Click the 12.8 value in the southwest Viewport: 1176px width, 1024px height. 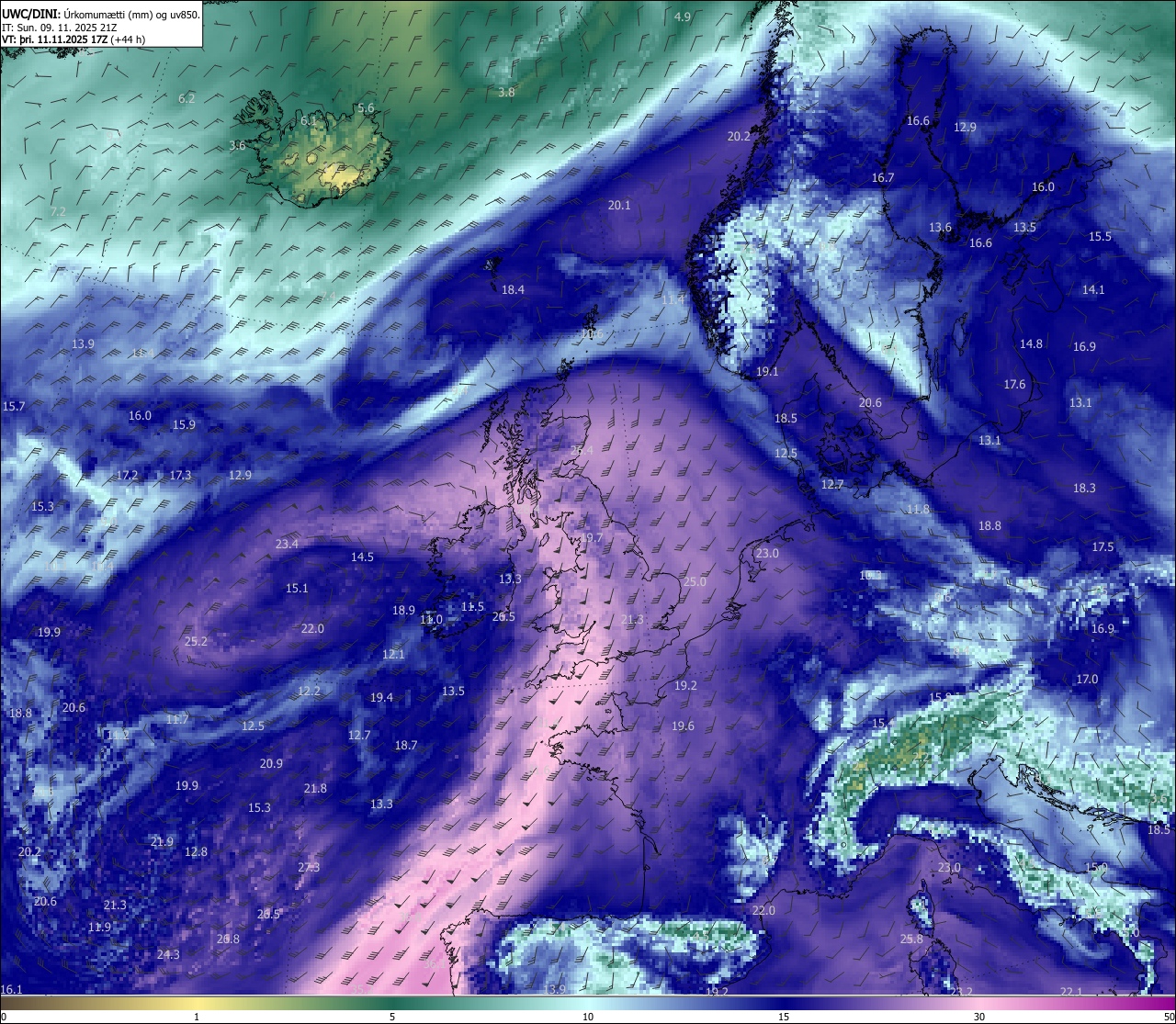tap(196, 852)
